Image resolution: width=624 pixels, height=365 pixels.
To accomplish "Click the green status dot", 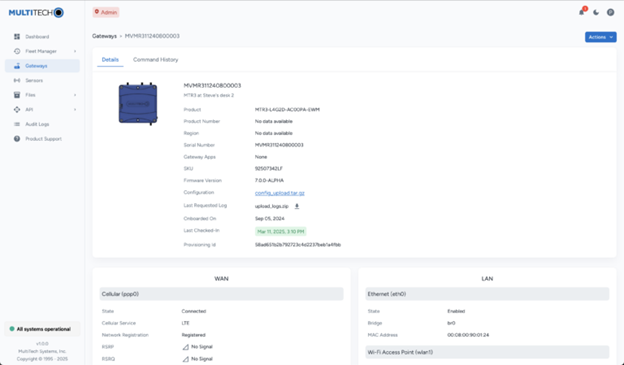I will point(12,329).
